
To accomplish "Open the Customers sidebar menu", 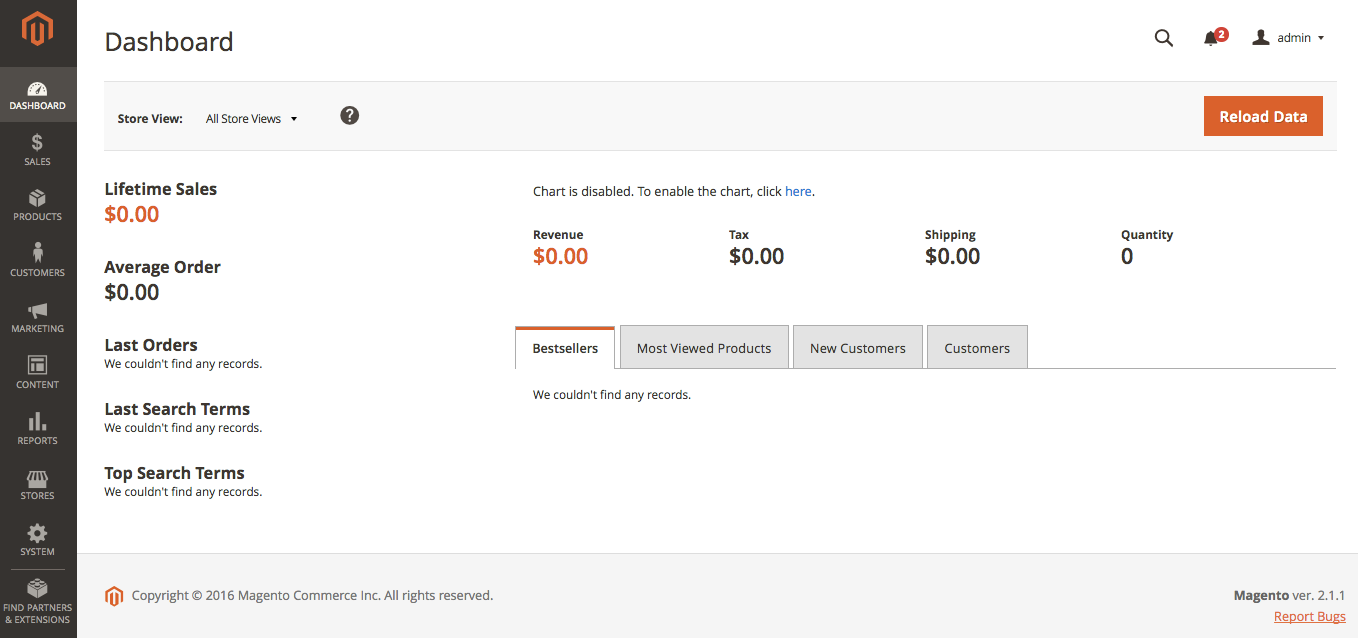I will coord(38,260).
